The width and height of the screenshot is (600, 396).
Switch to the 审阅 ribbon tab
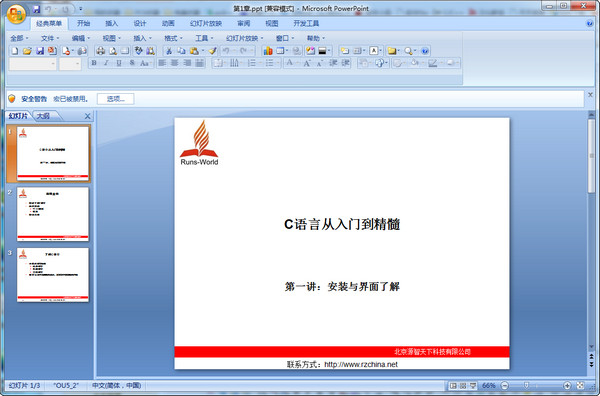[243, 23]
